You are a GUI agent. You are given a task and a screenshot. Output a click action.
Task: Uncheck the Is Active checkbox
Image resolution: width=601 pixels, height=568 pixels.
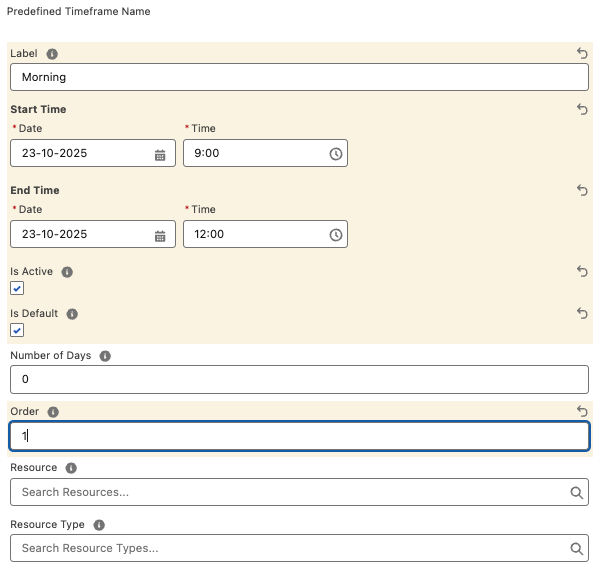(17, 289)
